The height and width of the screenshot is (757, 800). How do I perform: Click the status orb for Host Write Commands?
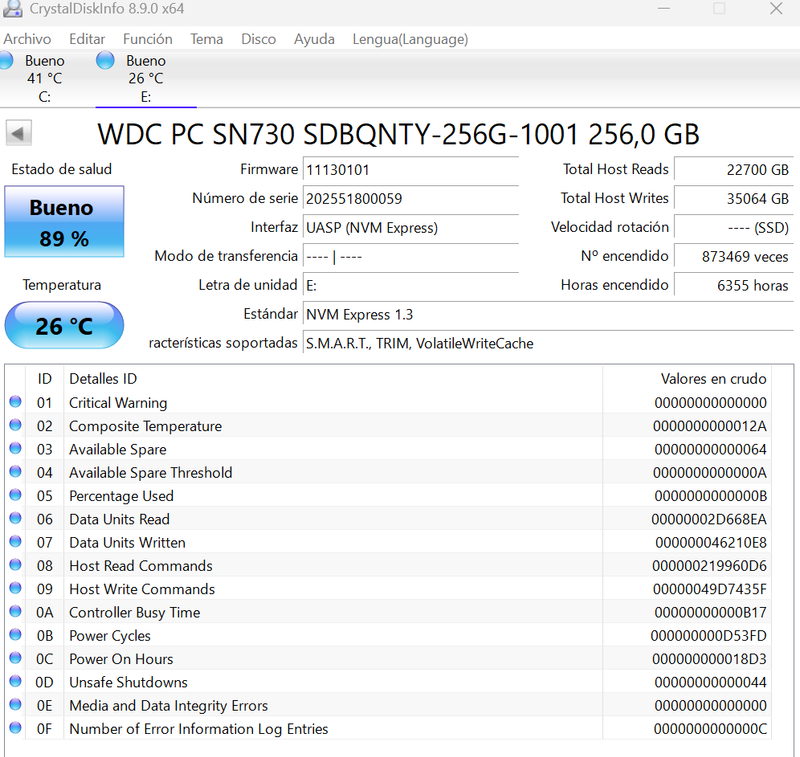pos(15,588)
